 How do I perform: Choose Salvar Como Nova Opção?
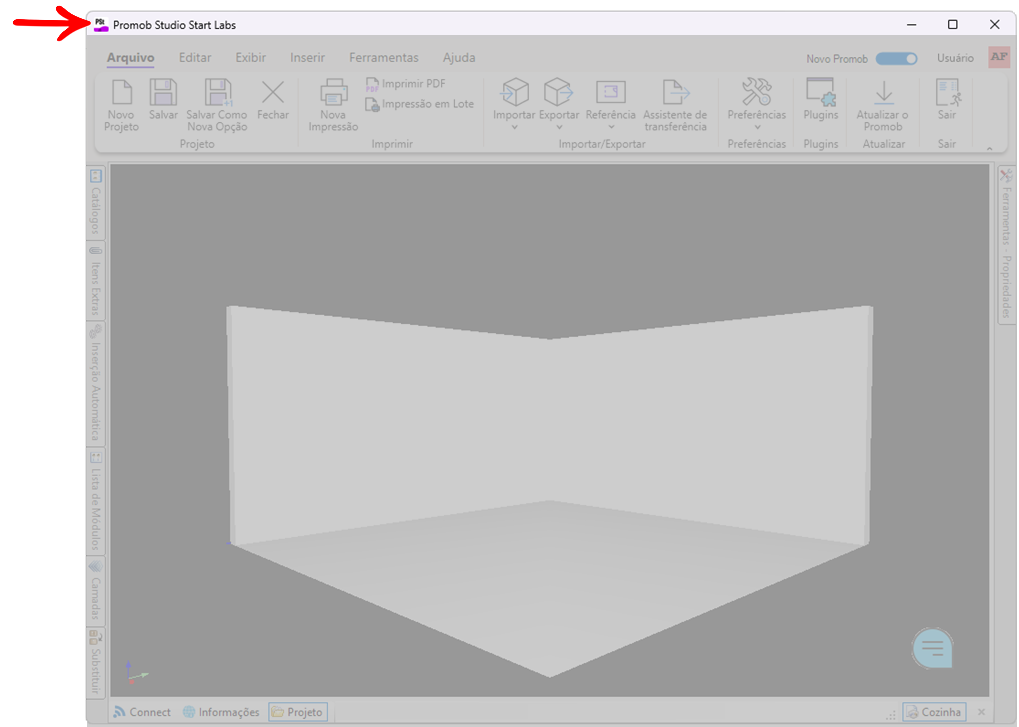[217, 105]
